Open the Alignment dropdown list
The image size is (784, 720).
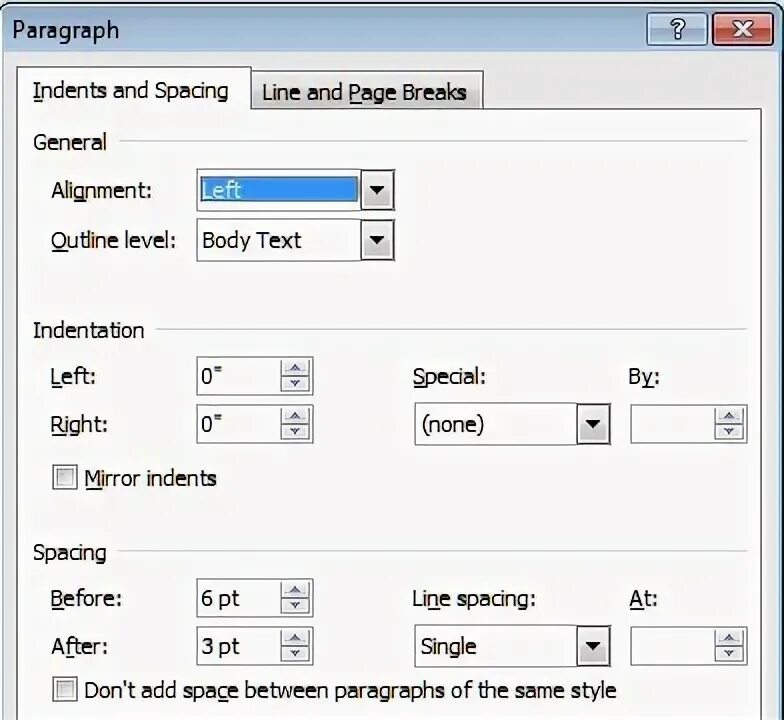(x=377, y=190)
